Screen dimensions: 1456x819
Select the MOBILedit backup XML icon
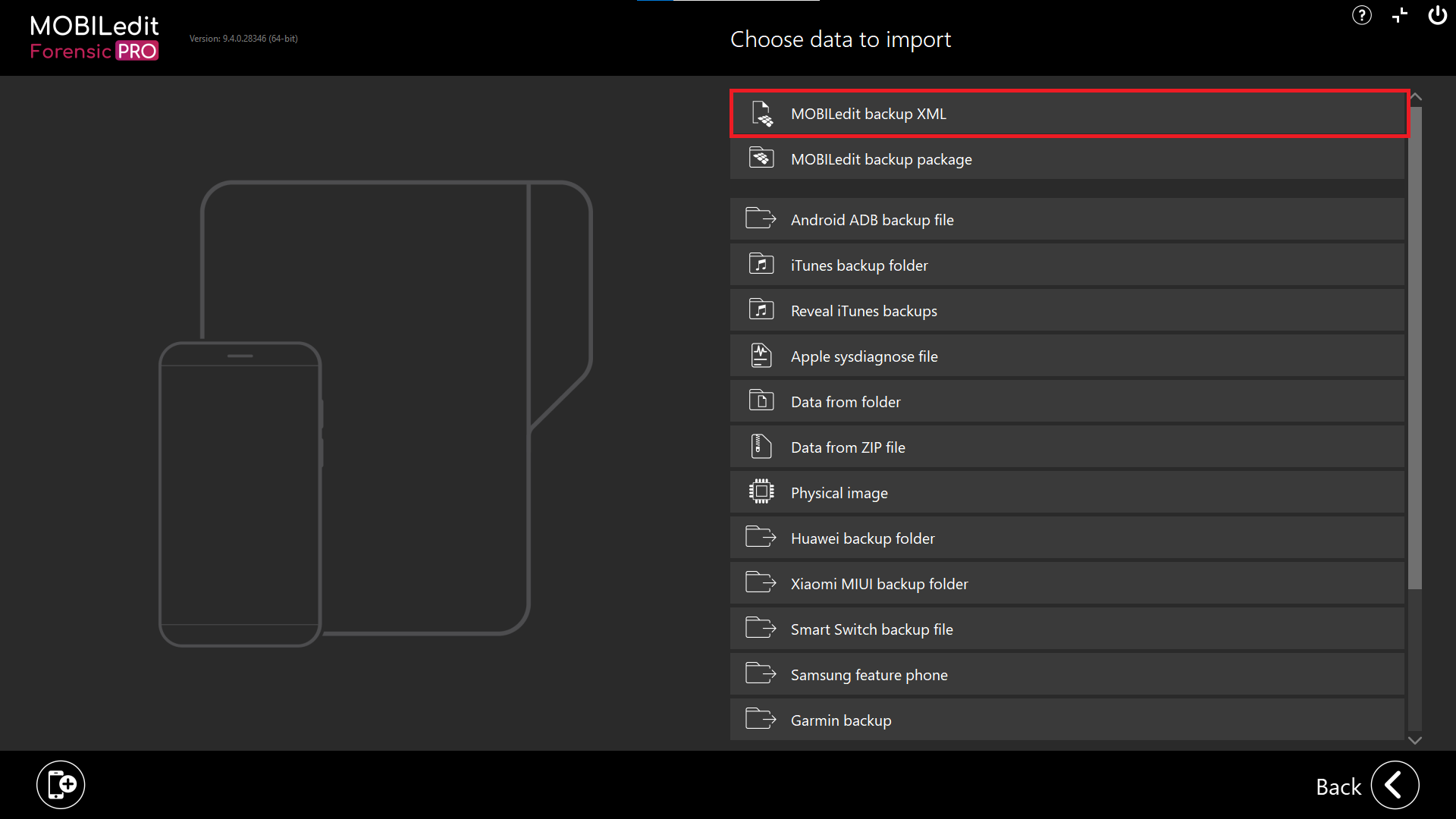[x=762, y=113]
